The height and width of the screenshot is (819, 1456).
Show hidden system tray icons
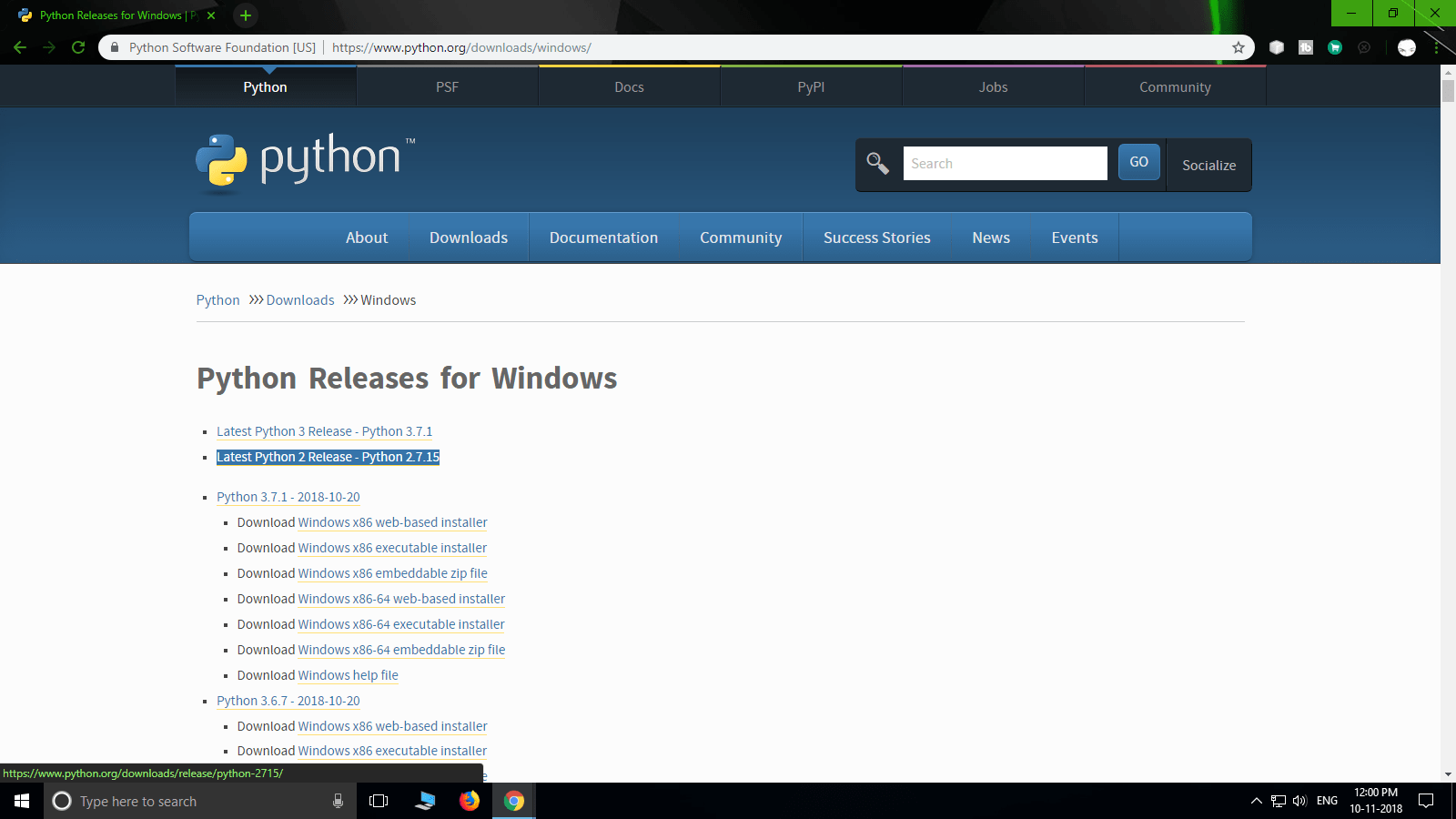[1257, 801]
